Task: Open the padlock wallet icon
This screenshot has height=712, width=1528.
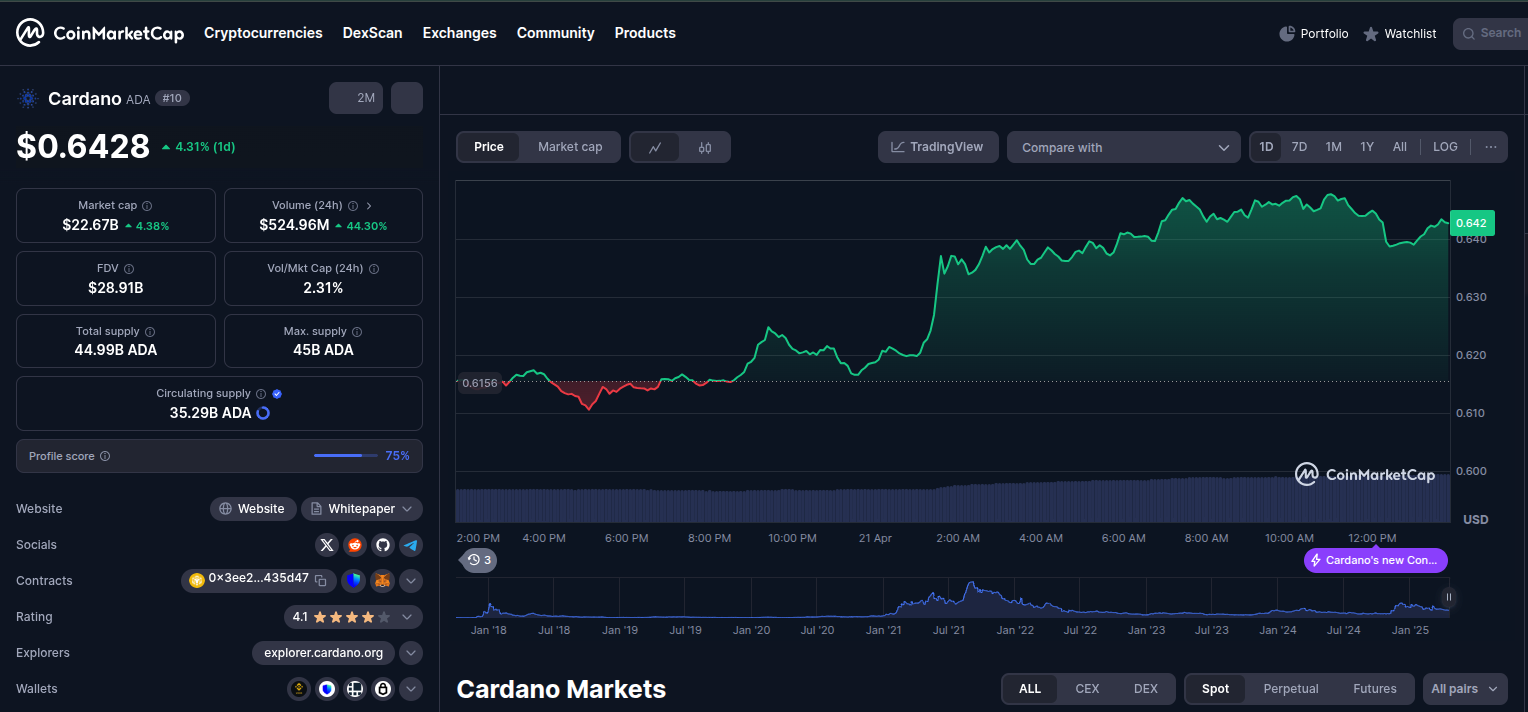Action: coord(383,689)
